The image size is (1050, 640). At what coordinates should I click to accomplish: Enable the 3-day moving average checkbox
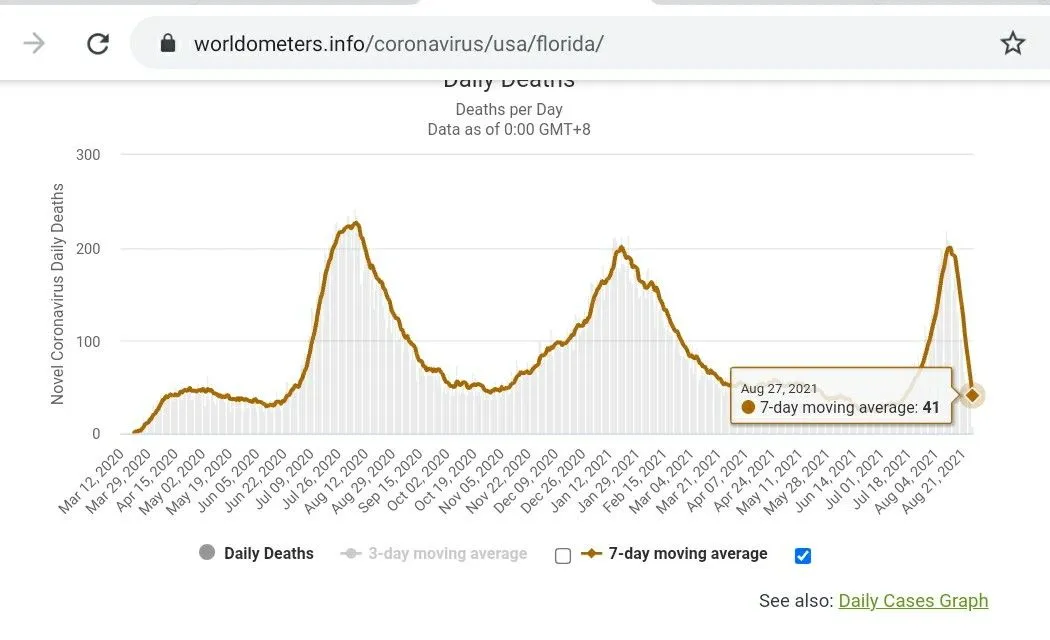point(563,556)
